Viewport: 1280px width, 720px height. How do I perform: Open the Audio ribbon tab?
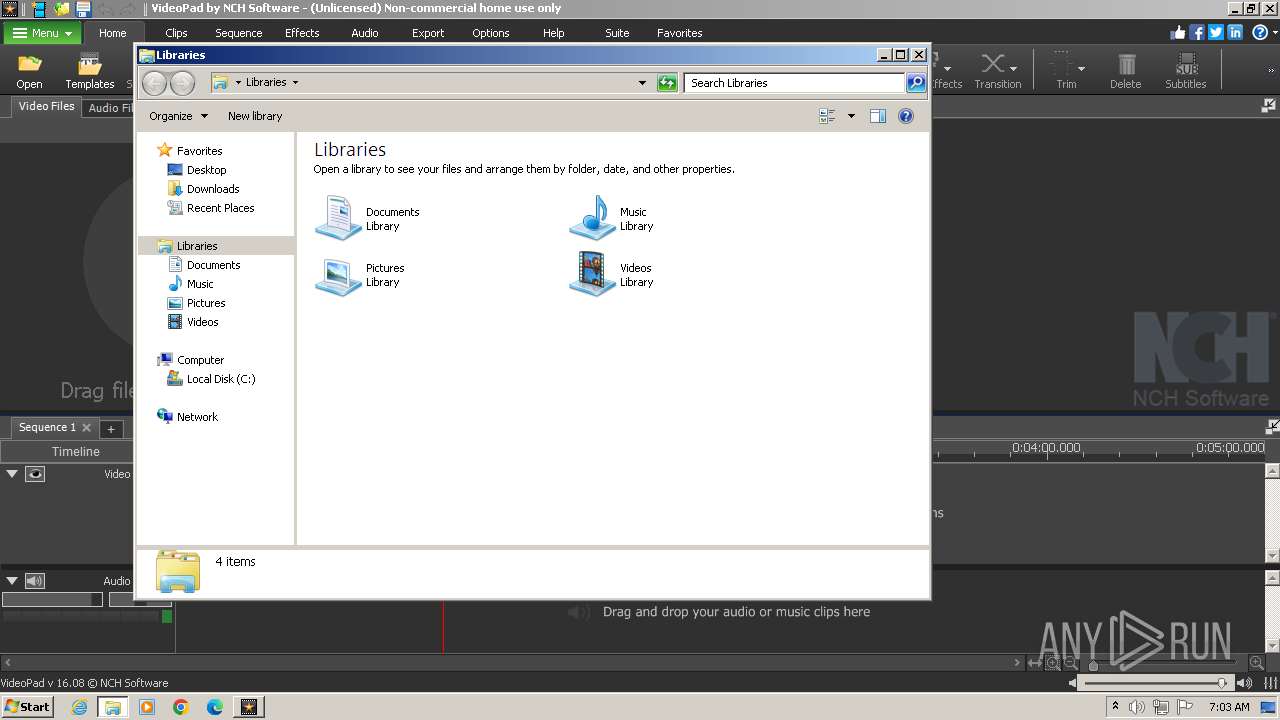[x=365, y=33]
